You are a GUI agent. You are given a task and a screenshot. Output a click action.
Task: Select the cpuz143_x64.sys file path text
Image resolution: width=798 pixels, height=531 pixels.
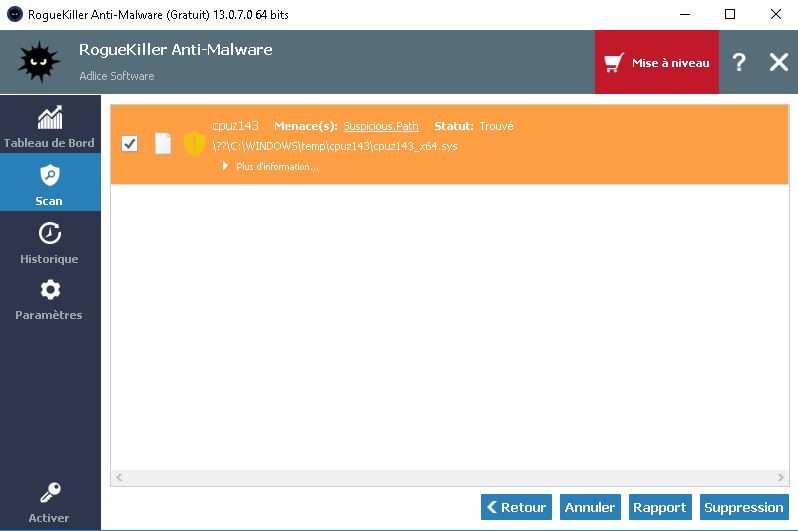coord(335,146)
